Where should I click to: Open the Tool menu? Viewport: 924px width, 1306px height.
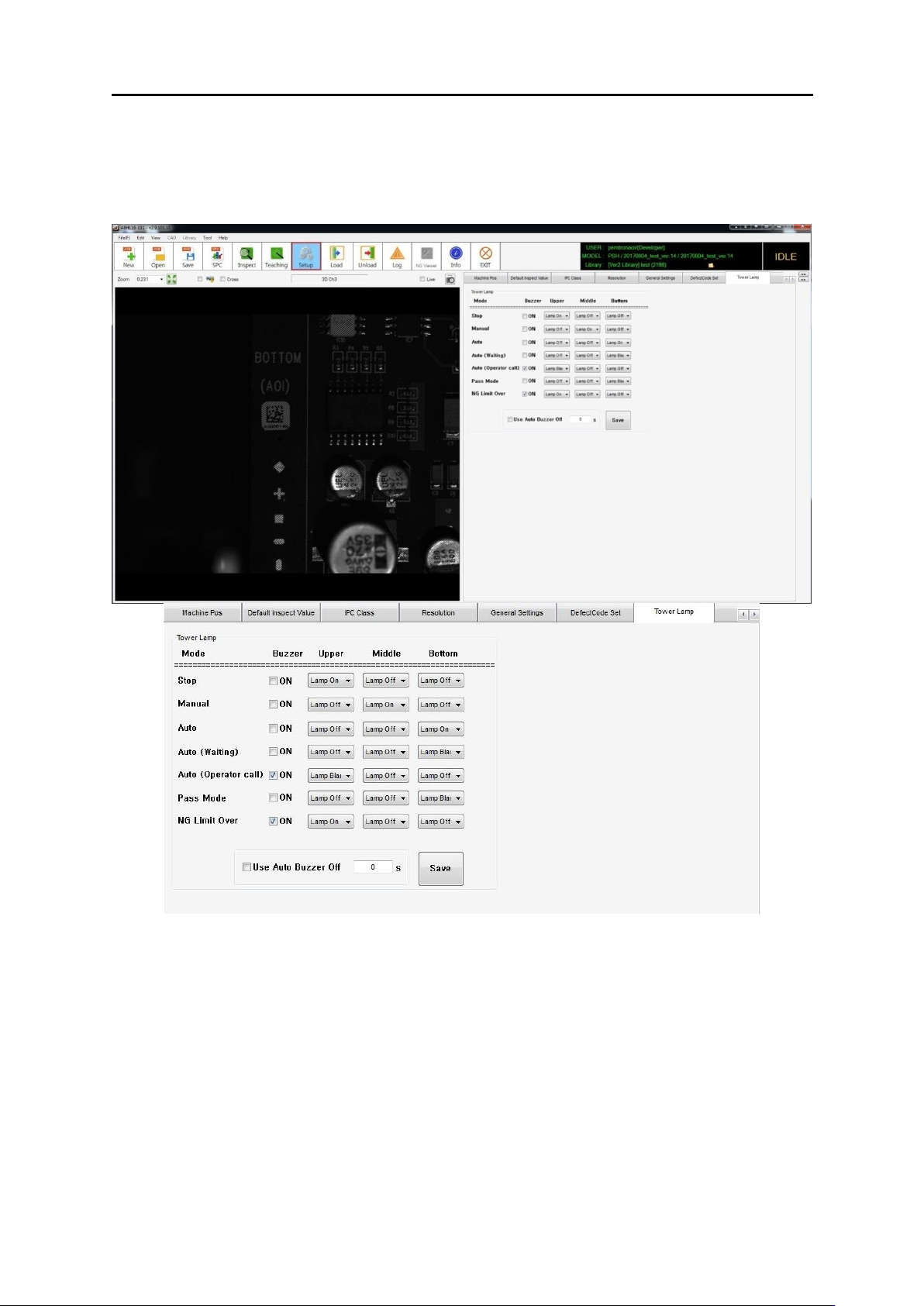[x=207, y=238]
